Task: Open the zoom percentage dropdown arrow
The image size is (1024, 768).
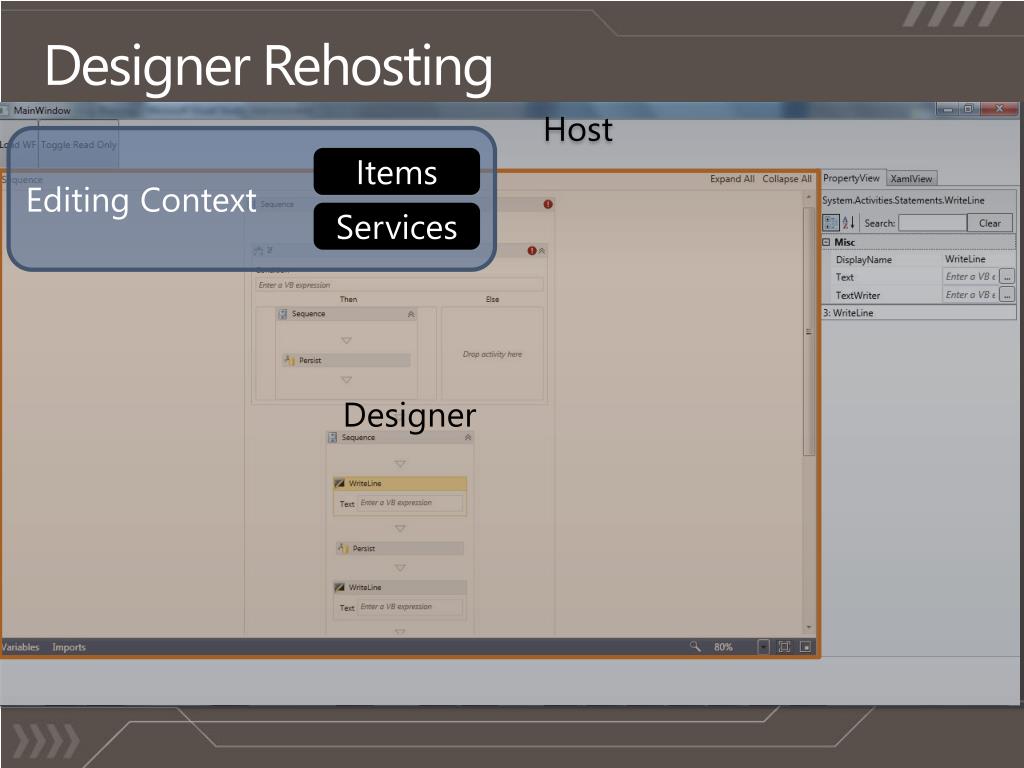Action: coord(763,647)
